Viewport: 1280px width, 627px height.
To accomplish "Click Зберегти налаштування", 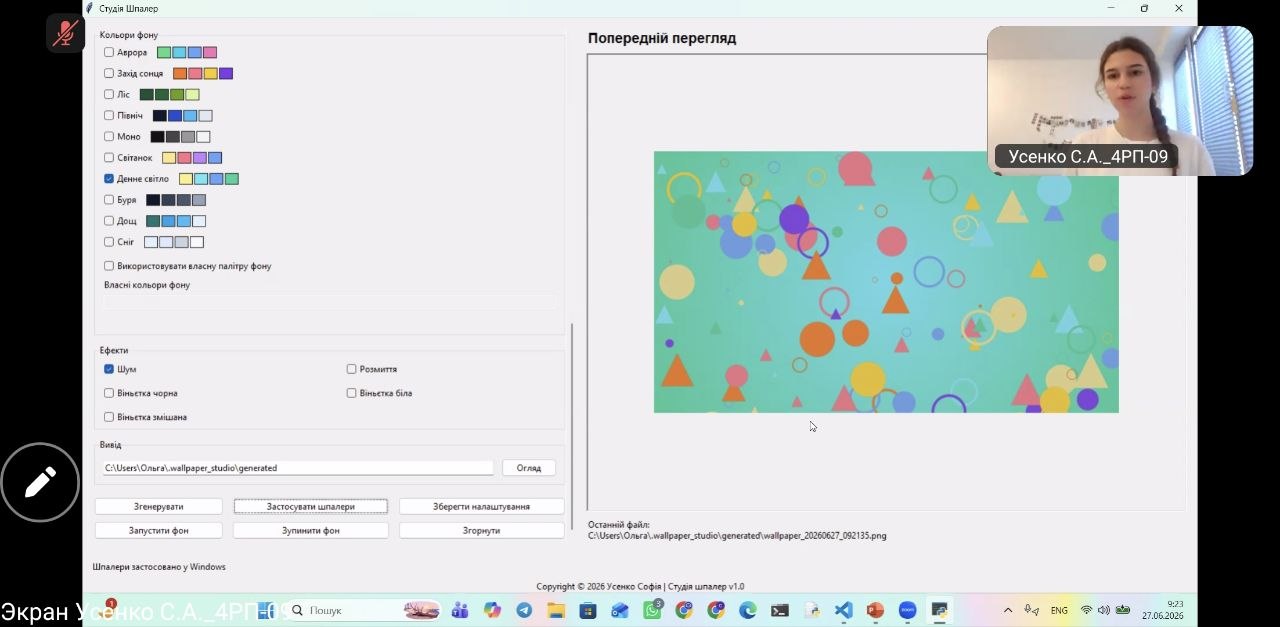I will [x=482, y=507].
